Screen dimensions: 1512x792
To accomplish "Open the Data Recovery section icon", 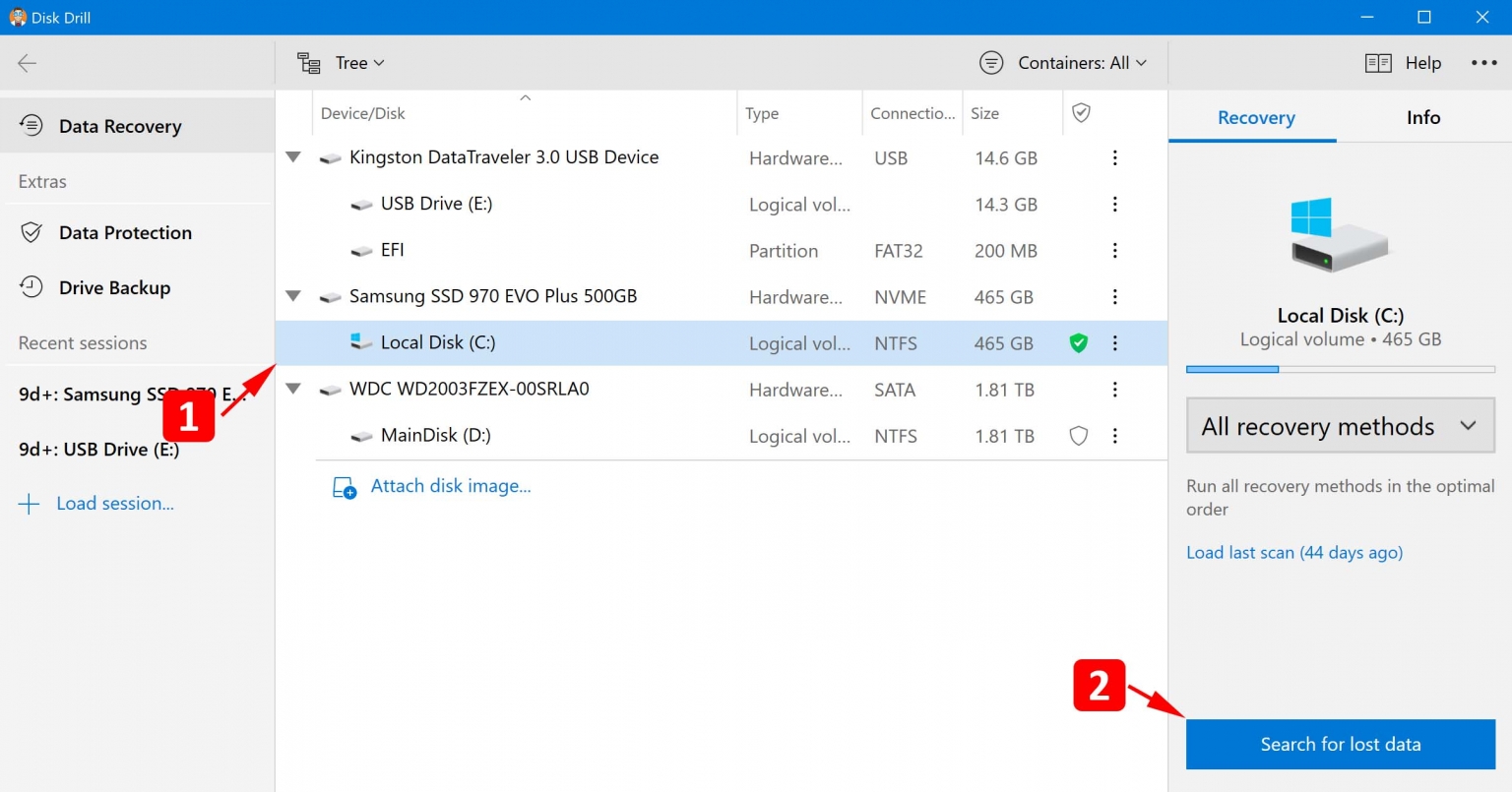I will click(31, 126).
